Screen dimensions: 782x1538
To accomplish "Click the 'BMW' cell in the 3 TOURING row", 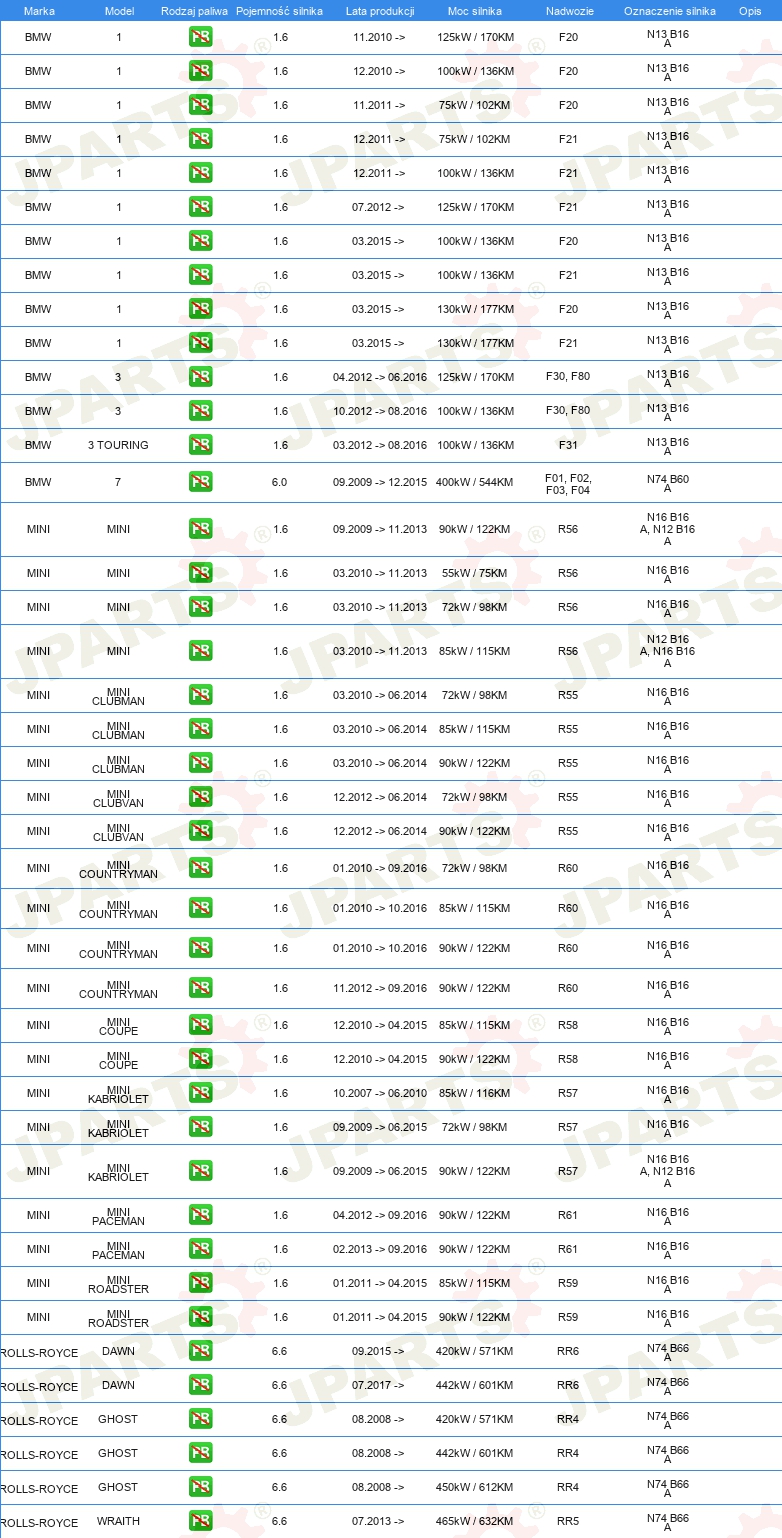I will click(38, 445).
